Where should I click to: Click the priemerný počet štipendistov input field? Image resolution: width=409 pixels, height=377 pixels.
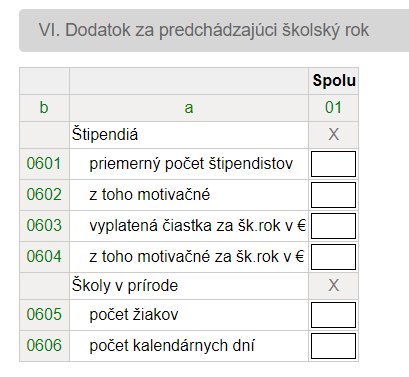[x=333, y=164]
